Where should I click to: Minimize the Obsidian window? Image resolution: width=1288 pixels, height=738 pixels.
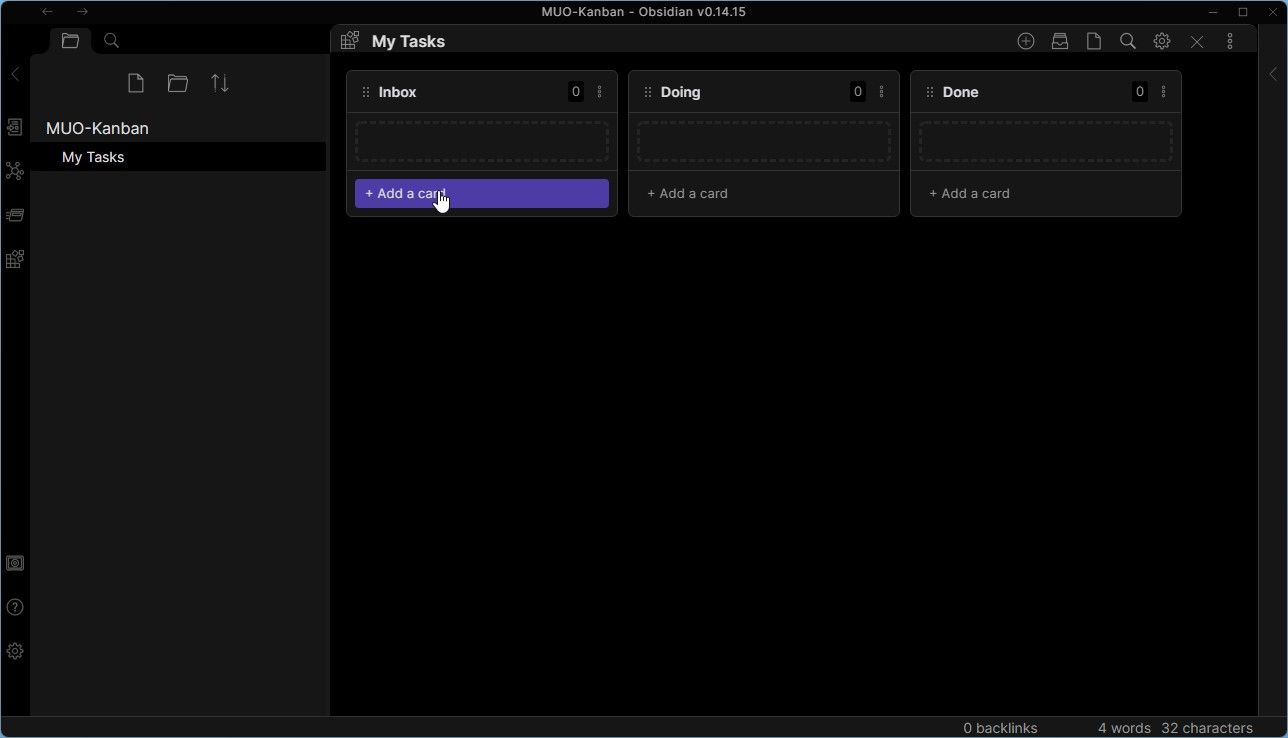(1213, 12)
